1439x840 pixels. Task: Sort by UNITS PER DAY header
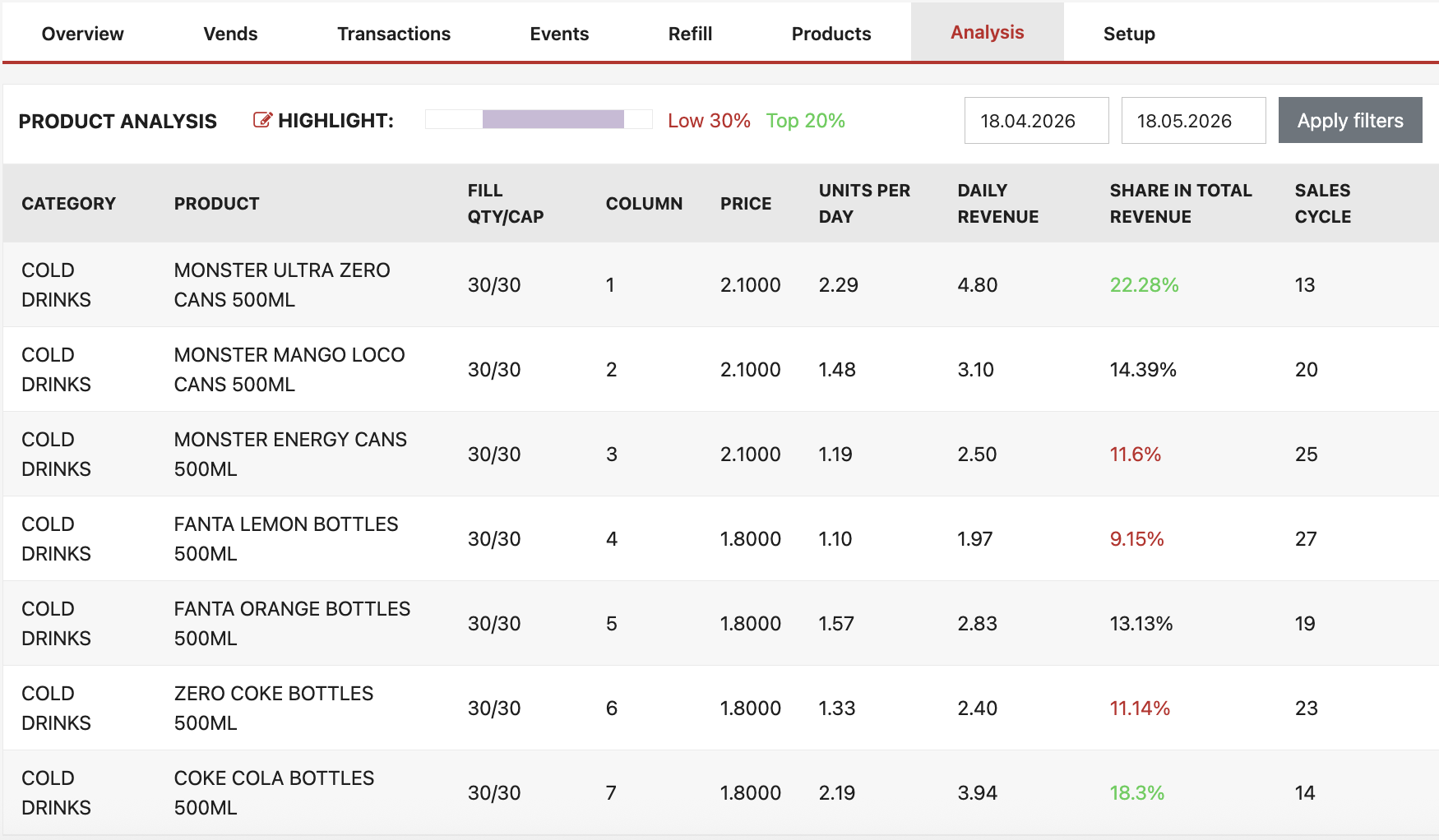click(864, 203)
